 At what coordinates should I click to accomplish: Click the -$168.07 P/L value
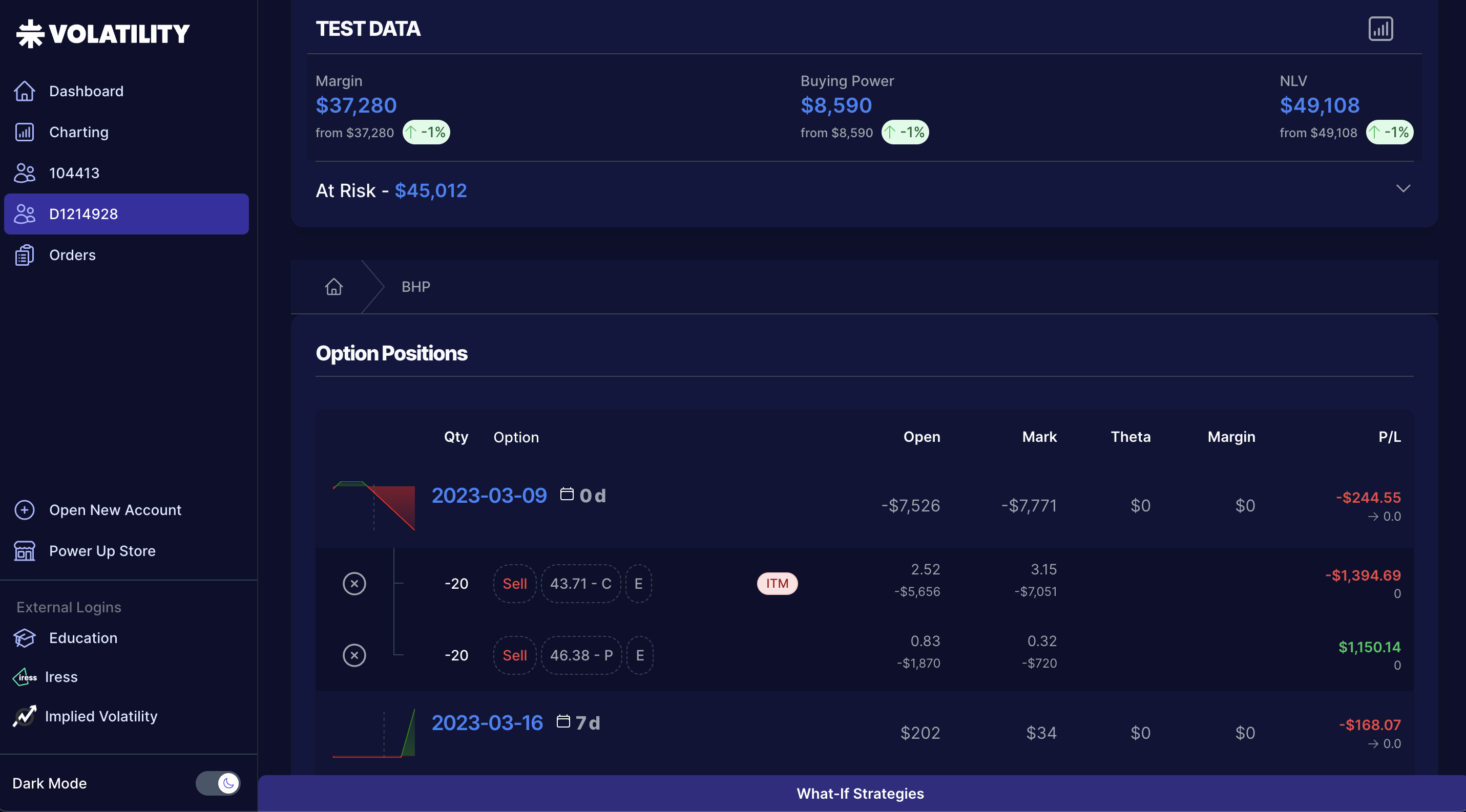1369,725
